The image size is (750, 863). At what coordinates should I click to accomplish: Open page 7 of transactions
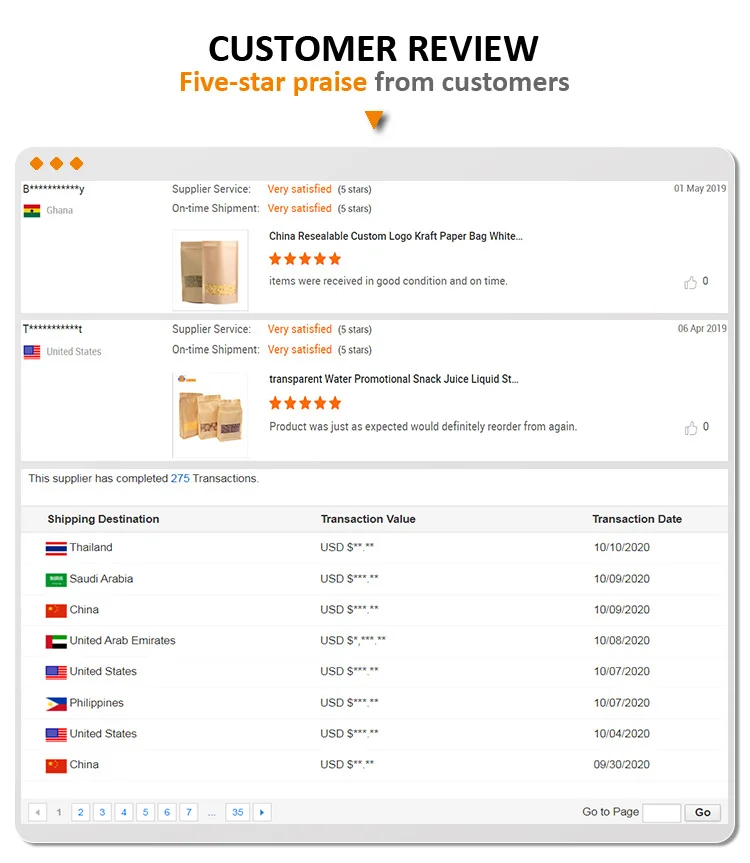point(189,812)
